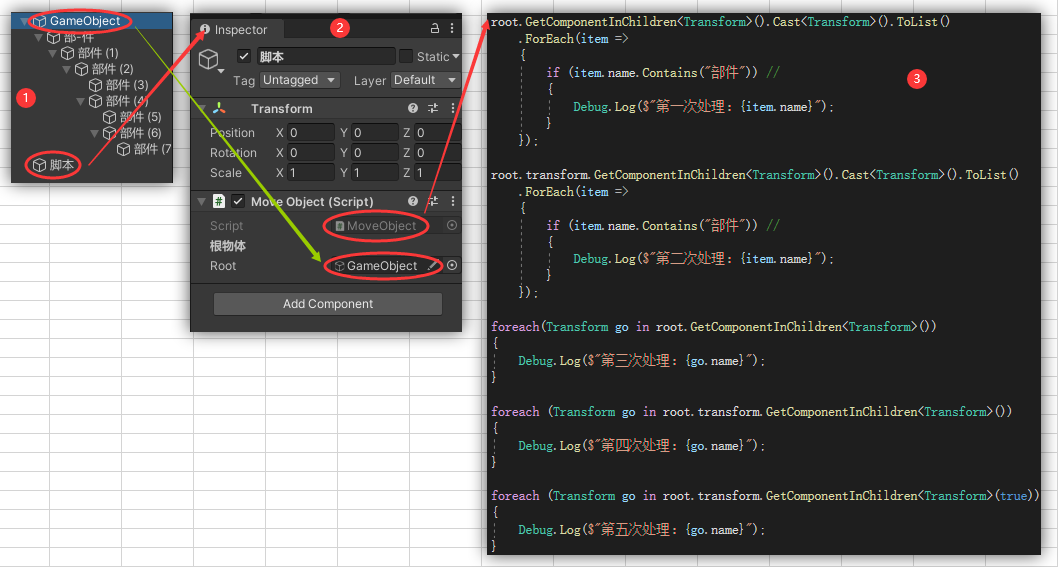1058x567 pixels.
Task: Open icon selection dropdown under object icon
Action: pos(221,71)
